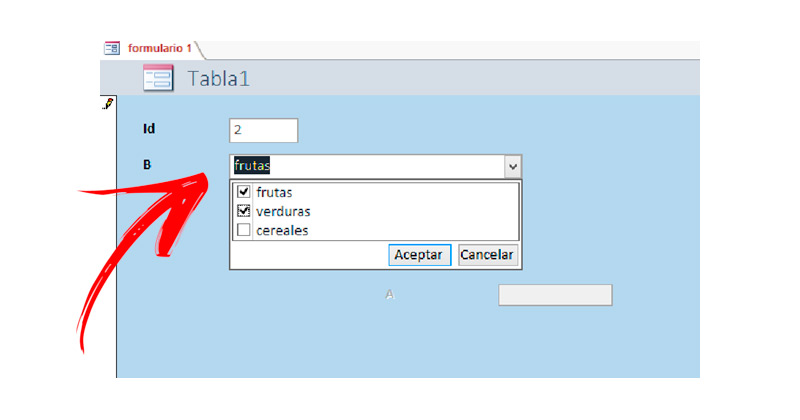
Task: Click the B combo box showing frutas
Action: [x=365, y=166]
